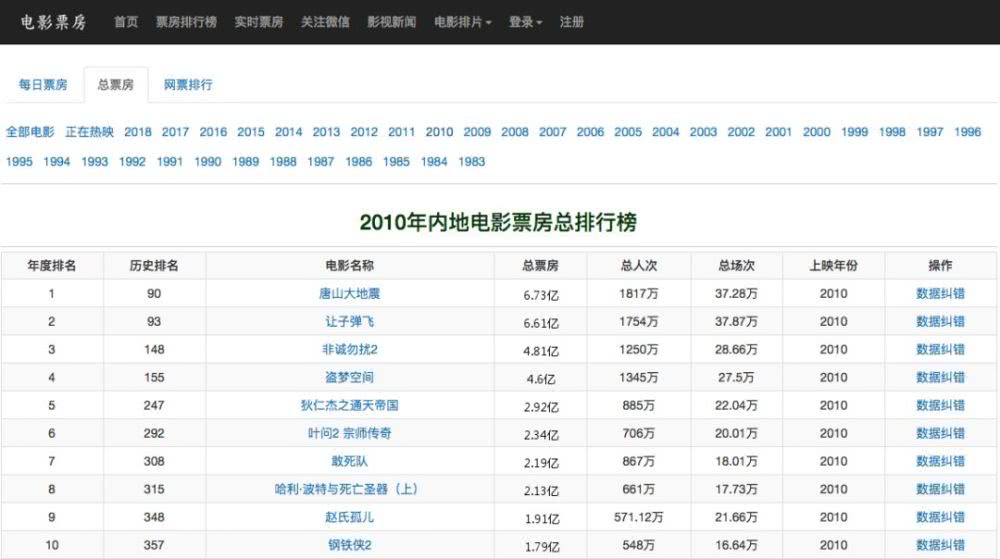Select year 2016 filter
The image size is (1000, 559).
pyautogui.click(x=213, y=131)
